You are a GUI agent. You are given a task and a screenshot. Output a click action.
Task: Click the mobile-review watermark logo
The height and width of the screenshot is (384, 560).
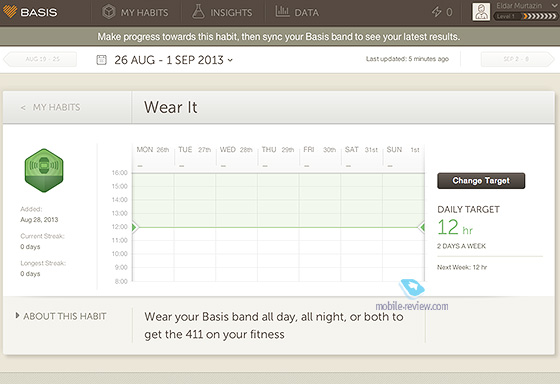point(412,288)
